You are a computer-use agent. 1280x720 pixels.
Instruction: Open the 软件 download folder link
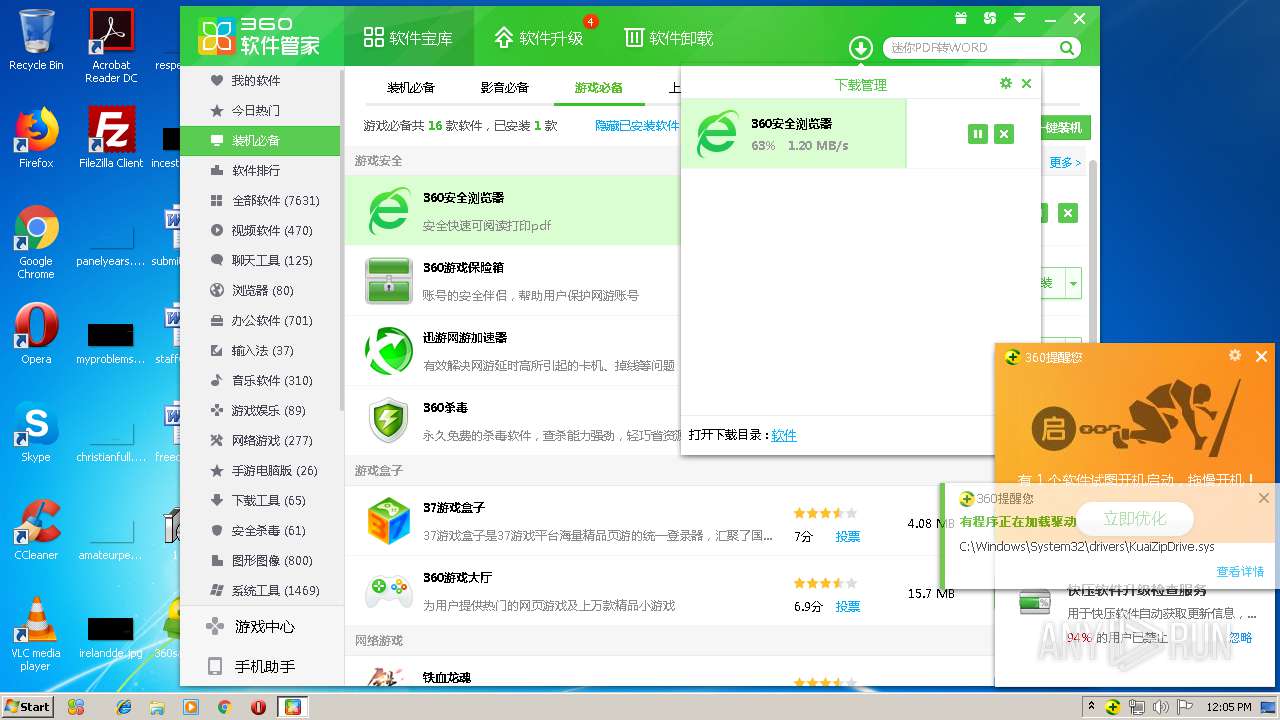pos(784,435)
